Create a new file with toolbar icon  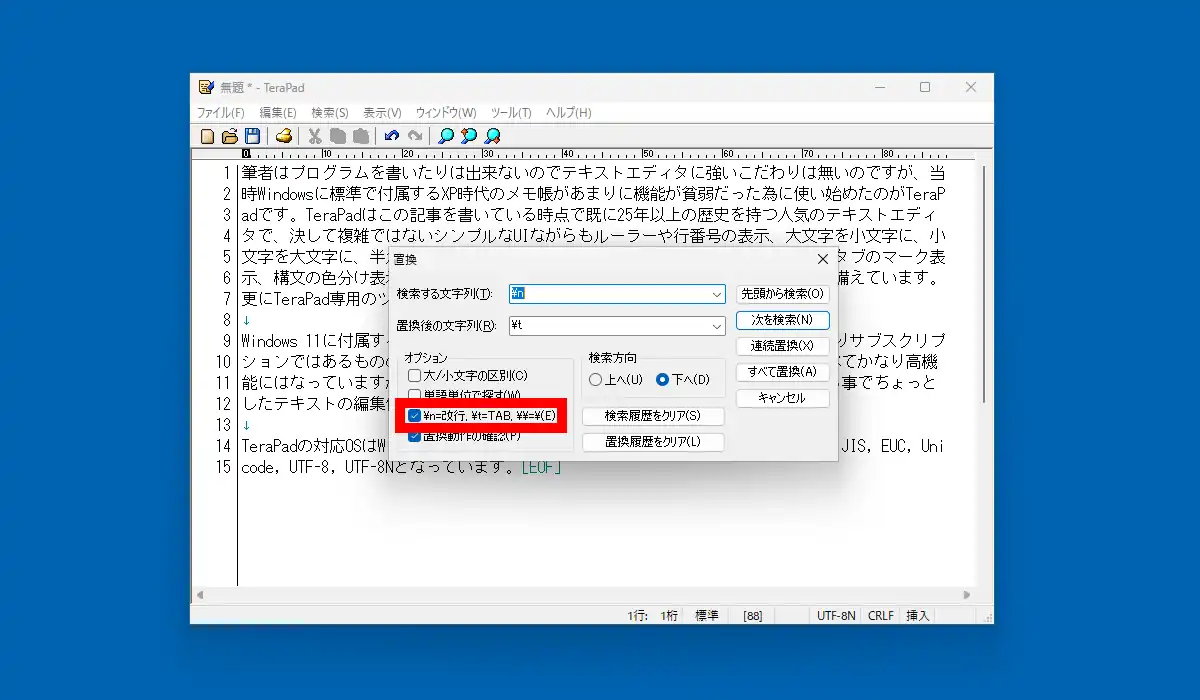(208, 136)
